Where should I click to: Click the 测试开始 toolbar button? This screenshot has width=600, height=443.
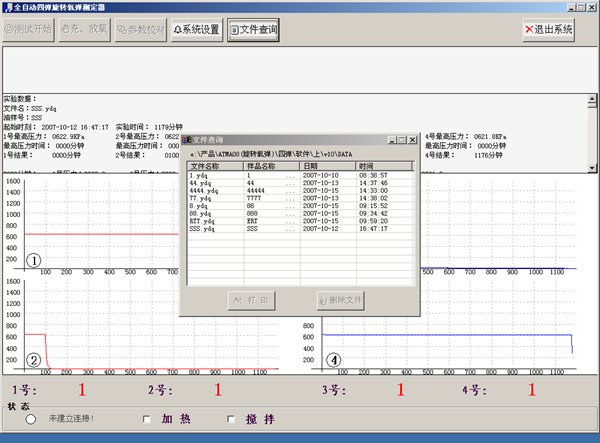pos(27,30)
